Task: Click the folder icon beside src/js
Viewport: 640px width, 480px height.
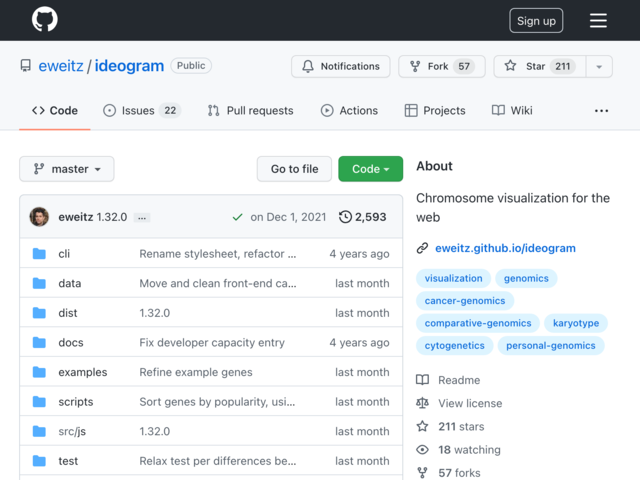Action: click(x=39, y=431)
